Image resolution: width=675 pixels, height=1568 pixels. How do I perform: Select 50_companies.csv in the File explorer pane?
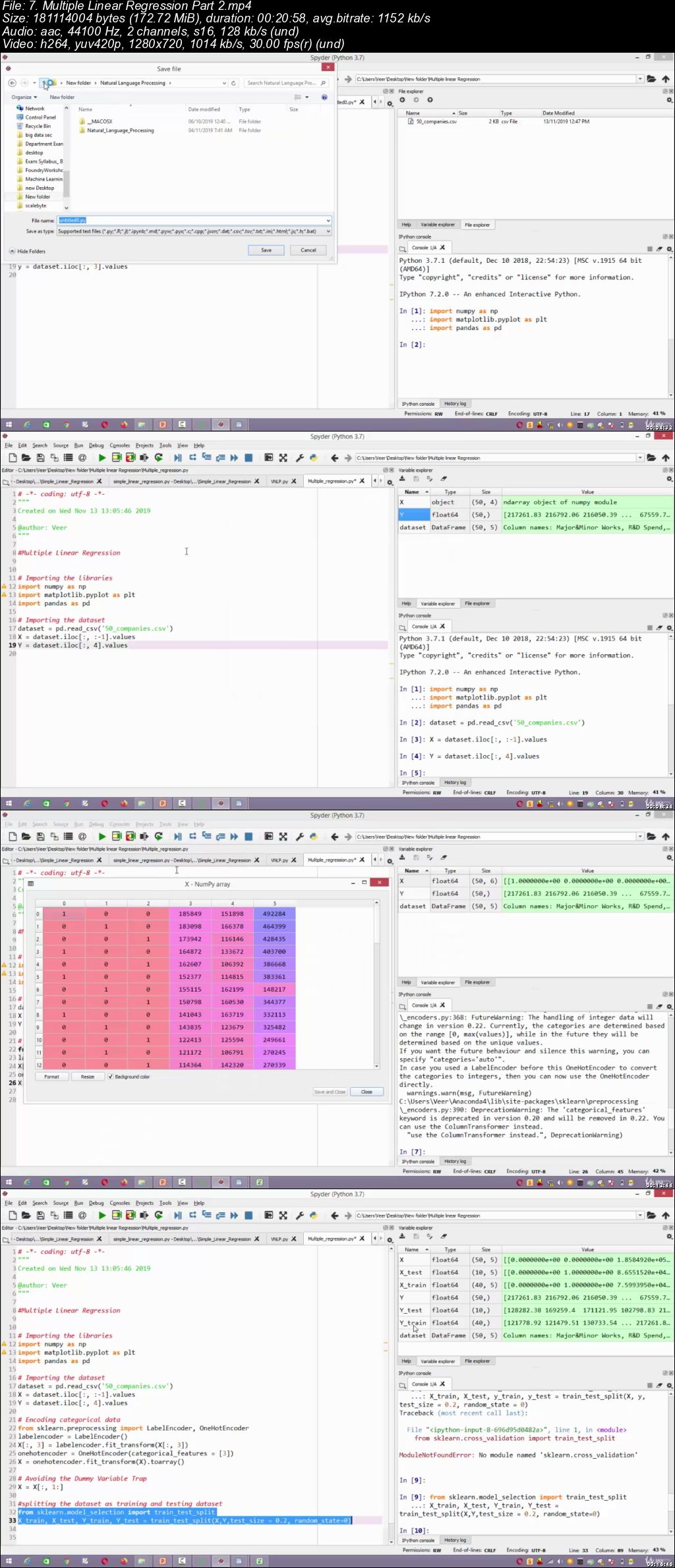click(x=436, y=122)
